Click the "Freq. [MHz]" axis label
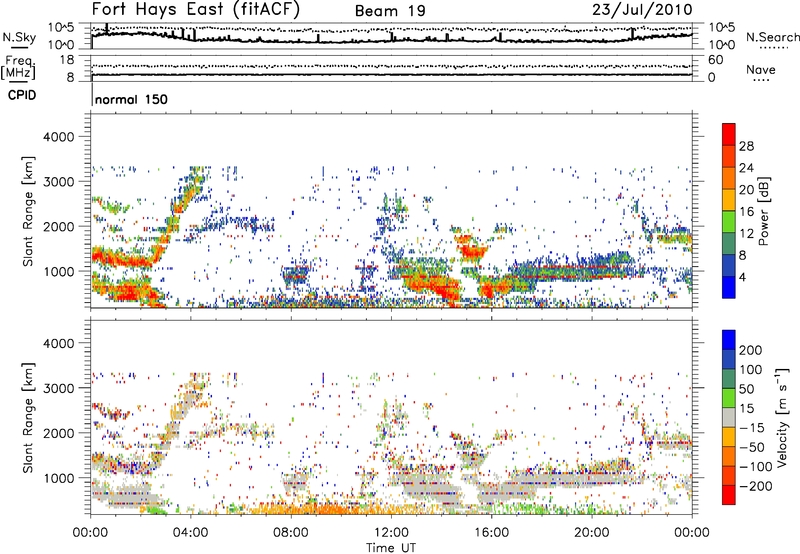This screenshot has height=554, width=800. pos(18,68)
